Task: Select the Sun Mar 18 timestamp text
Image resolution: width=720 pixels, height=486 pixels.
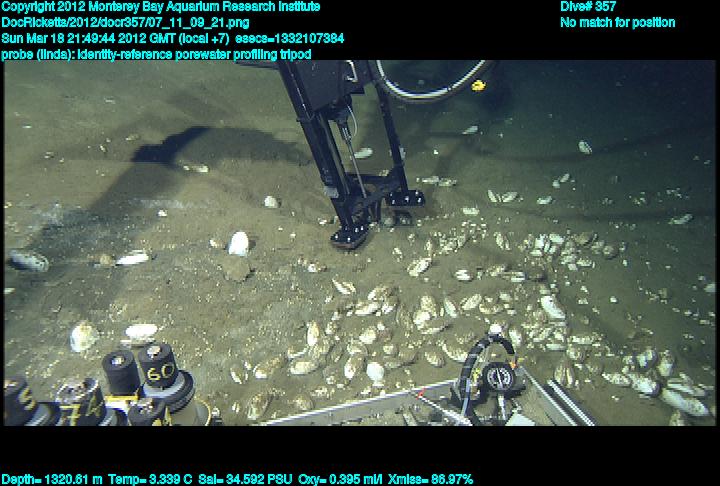Action: (173, 38)
